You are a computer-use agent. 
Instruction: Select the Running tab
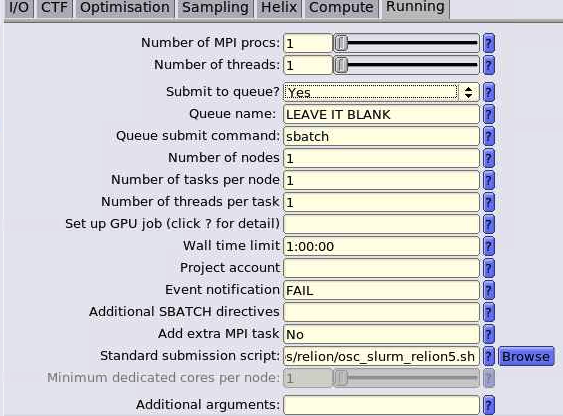(415, 9)
